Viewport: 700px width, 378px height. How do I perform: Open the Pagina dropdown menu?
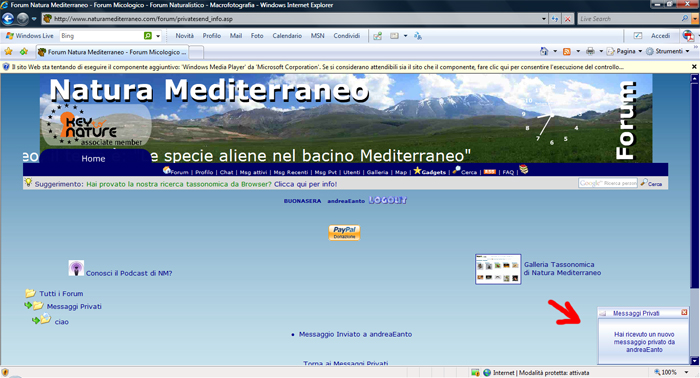[624, 51]
